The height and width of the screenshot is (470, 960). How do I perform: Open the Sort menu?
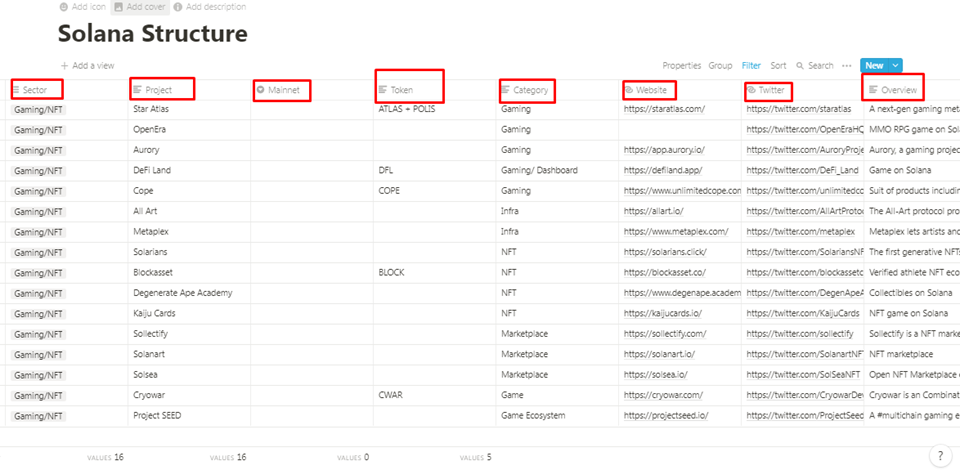coord(778,65)
